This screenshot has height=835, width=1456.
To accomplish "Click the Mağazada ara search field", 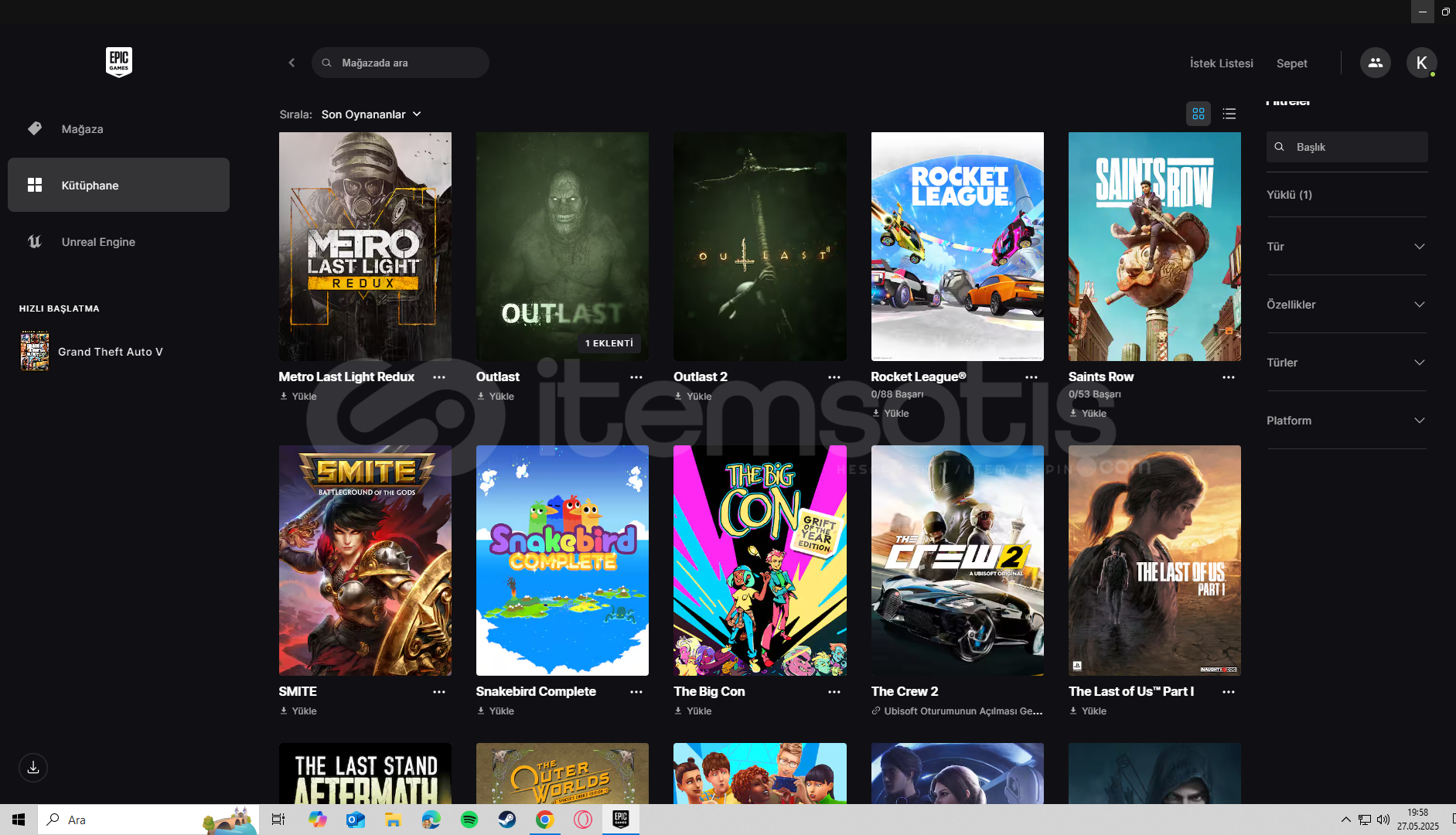I will coord(401,63).
